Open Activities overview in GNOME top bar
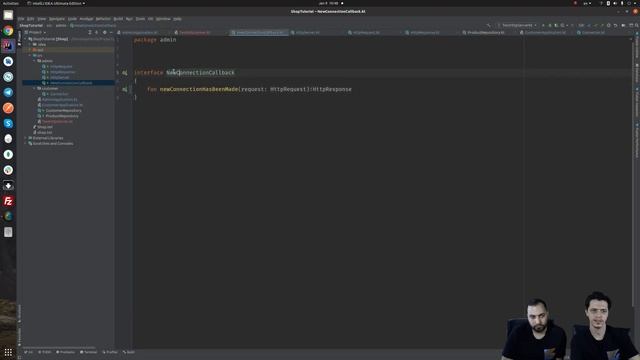Image resolution: width=640 pixels, height=360 pixels. 10,3
